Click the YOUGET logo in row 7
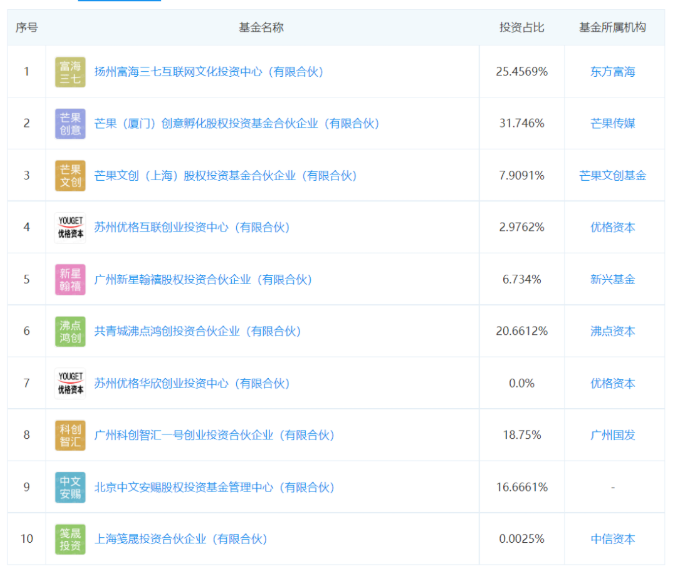683x576 pixels. 70,383
